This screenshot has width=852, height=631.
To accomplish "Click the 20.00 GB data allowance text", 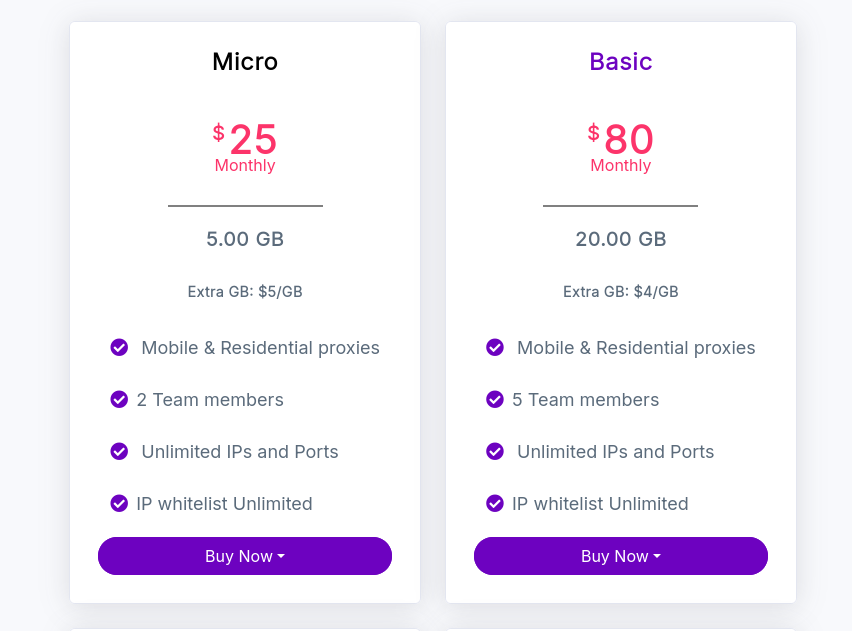I will click(621, 239).
